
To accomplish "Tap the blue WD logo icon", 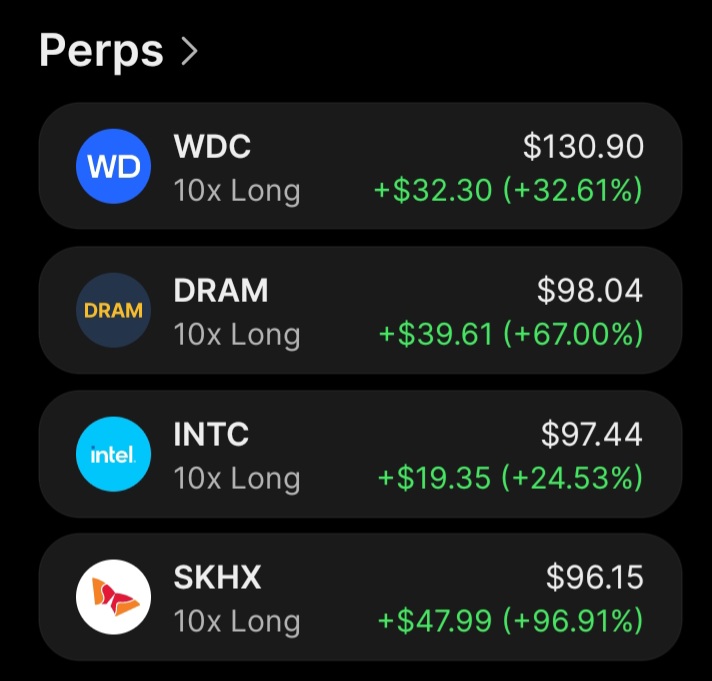I will [x=113, y=166].
